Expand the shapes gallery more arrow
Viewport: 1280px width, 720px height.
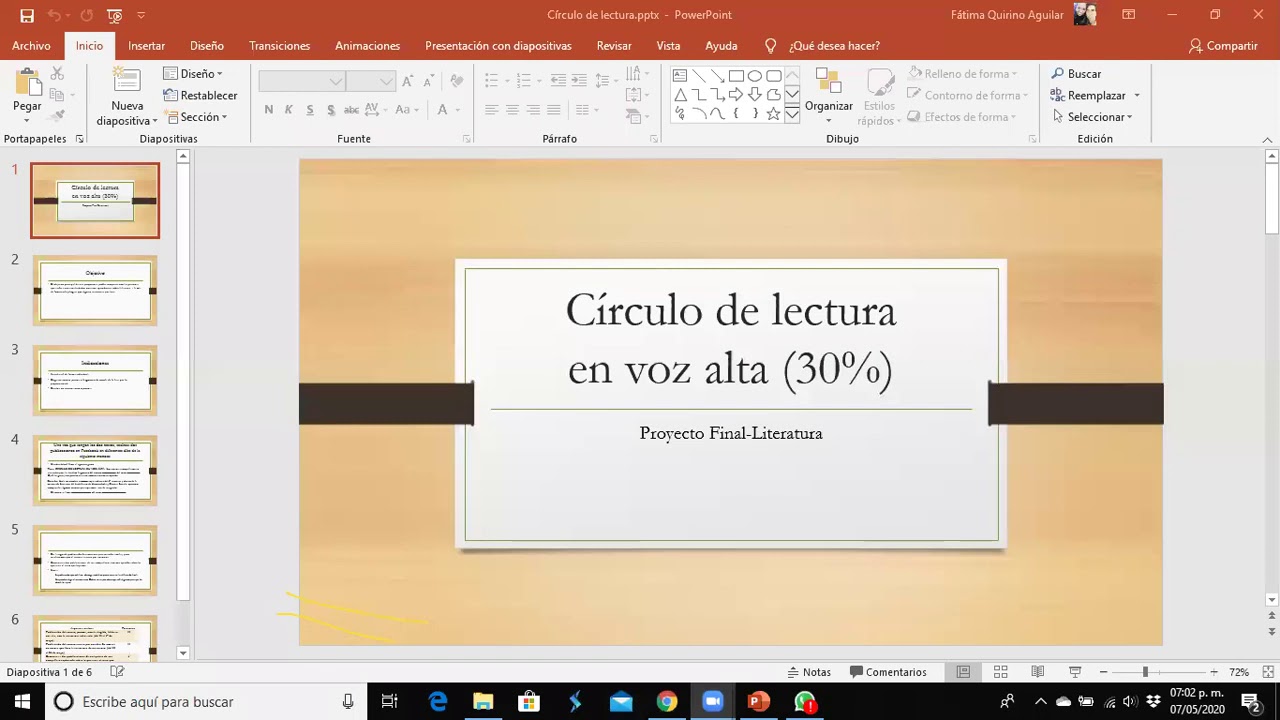pos(792,114)
